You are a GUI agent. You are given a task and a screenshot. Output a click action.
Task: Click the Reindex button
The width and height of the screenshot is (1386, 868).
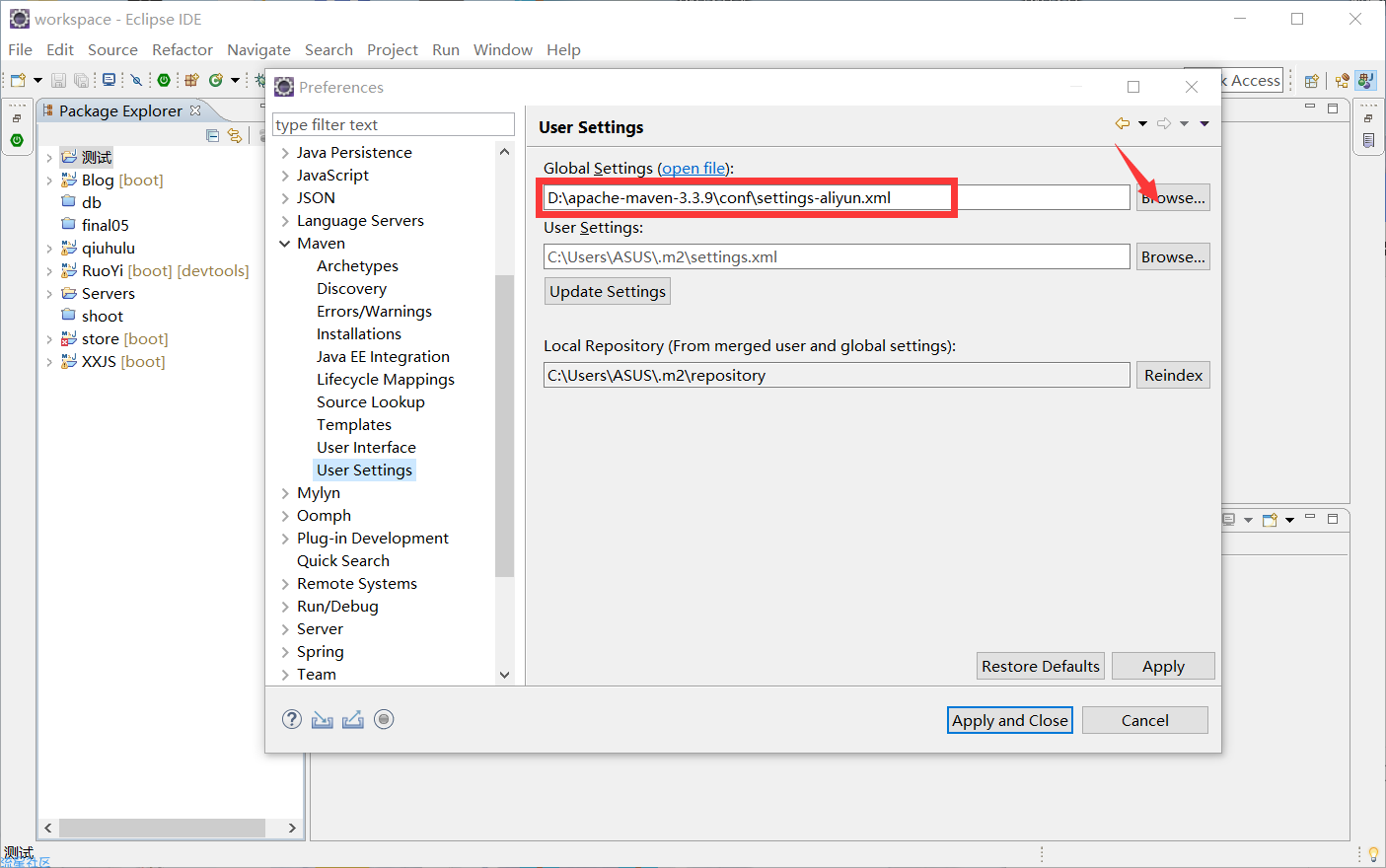[1173, 375]
